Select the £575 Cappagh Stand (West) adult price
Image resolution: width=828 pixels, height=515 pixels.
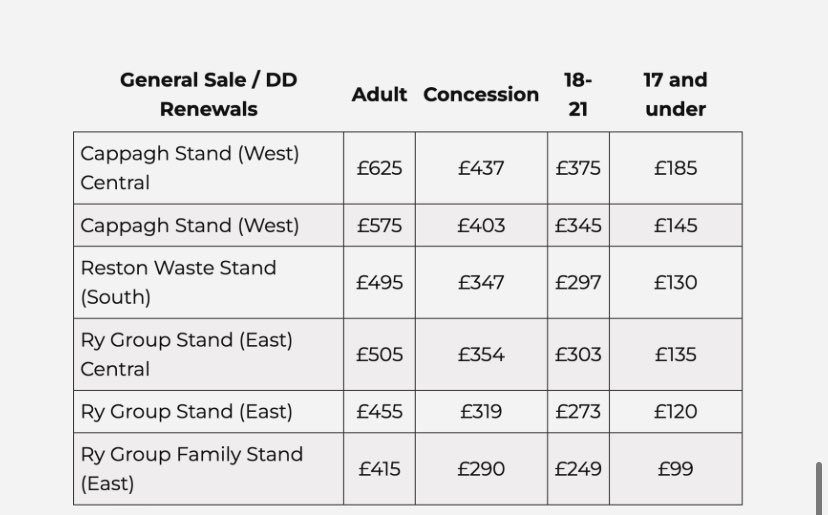(379, 226)
